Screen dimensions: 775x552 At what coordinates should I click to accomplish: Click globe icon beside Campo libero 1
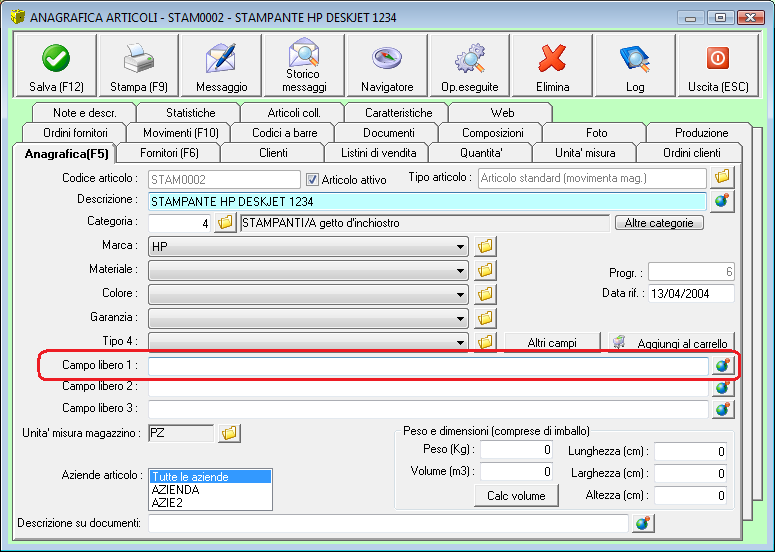coord(723,366)
